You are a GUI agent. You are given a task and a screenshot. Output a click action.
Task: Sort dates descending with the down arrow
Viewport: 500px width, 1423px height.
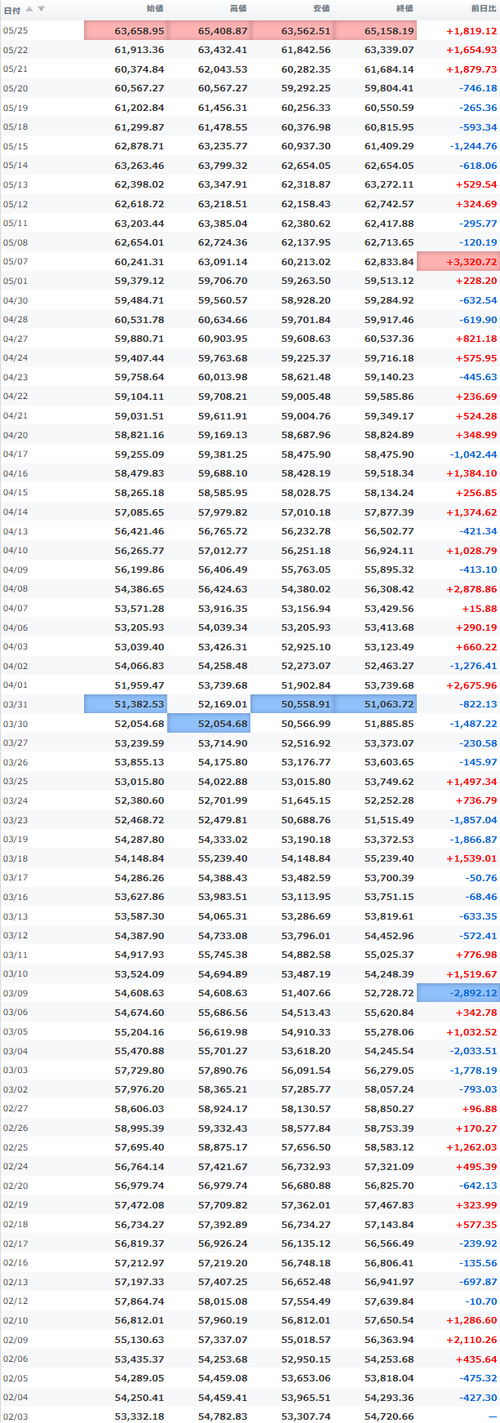[x=40, y=9]
